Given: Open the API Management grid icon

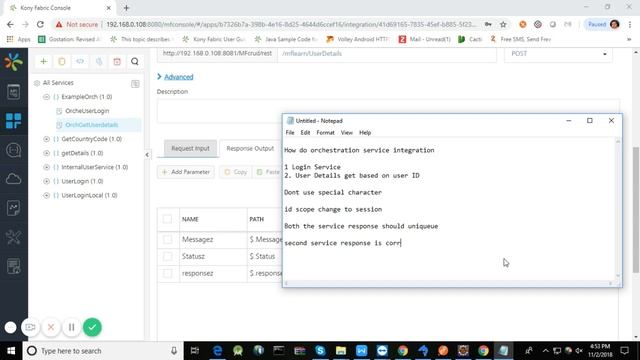Looking at the screenshot, I should click(x=13, y=121).
